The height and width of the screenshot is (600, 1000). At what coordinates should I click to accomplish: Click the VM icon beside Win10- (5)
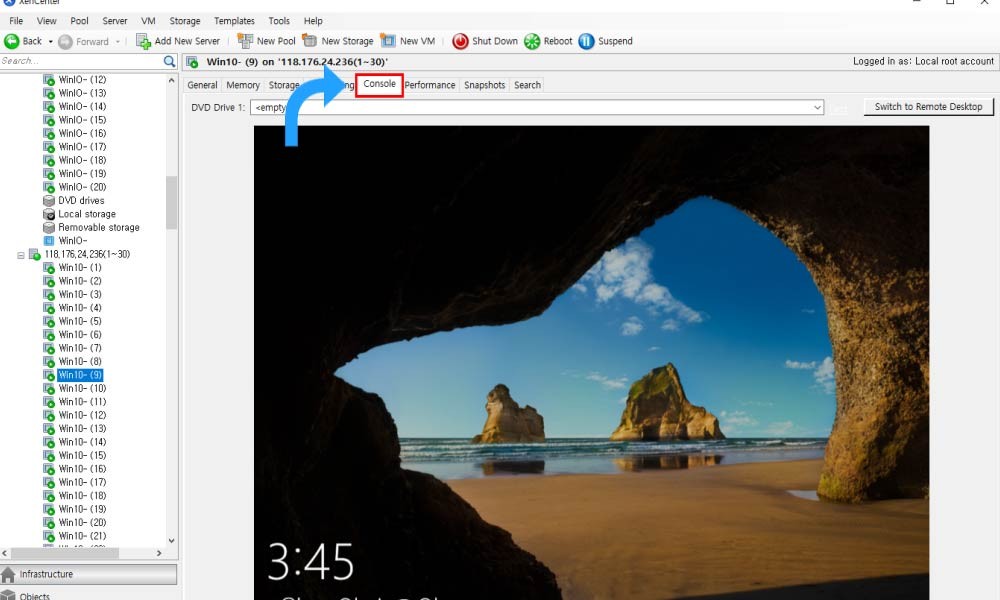click(49, 321)
